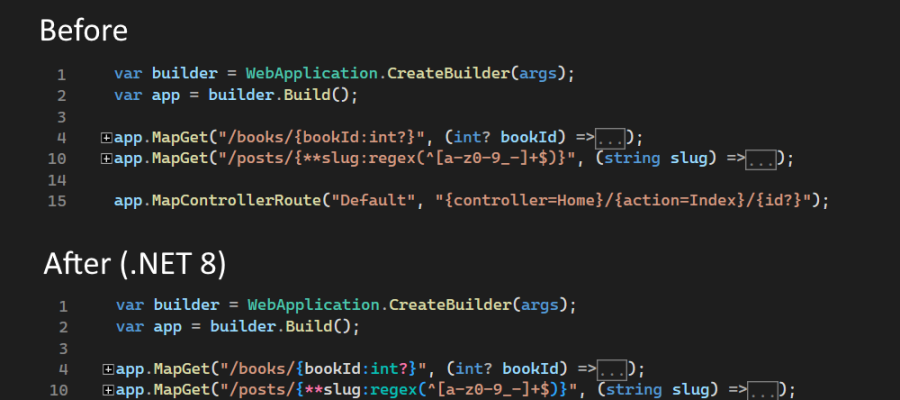
Task: Click line number 15 in Before code
Action: 57,201
